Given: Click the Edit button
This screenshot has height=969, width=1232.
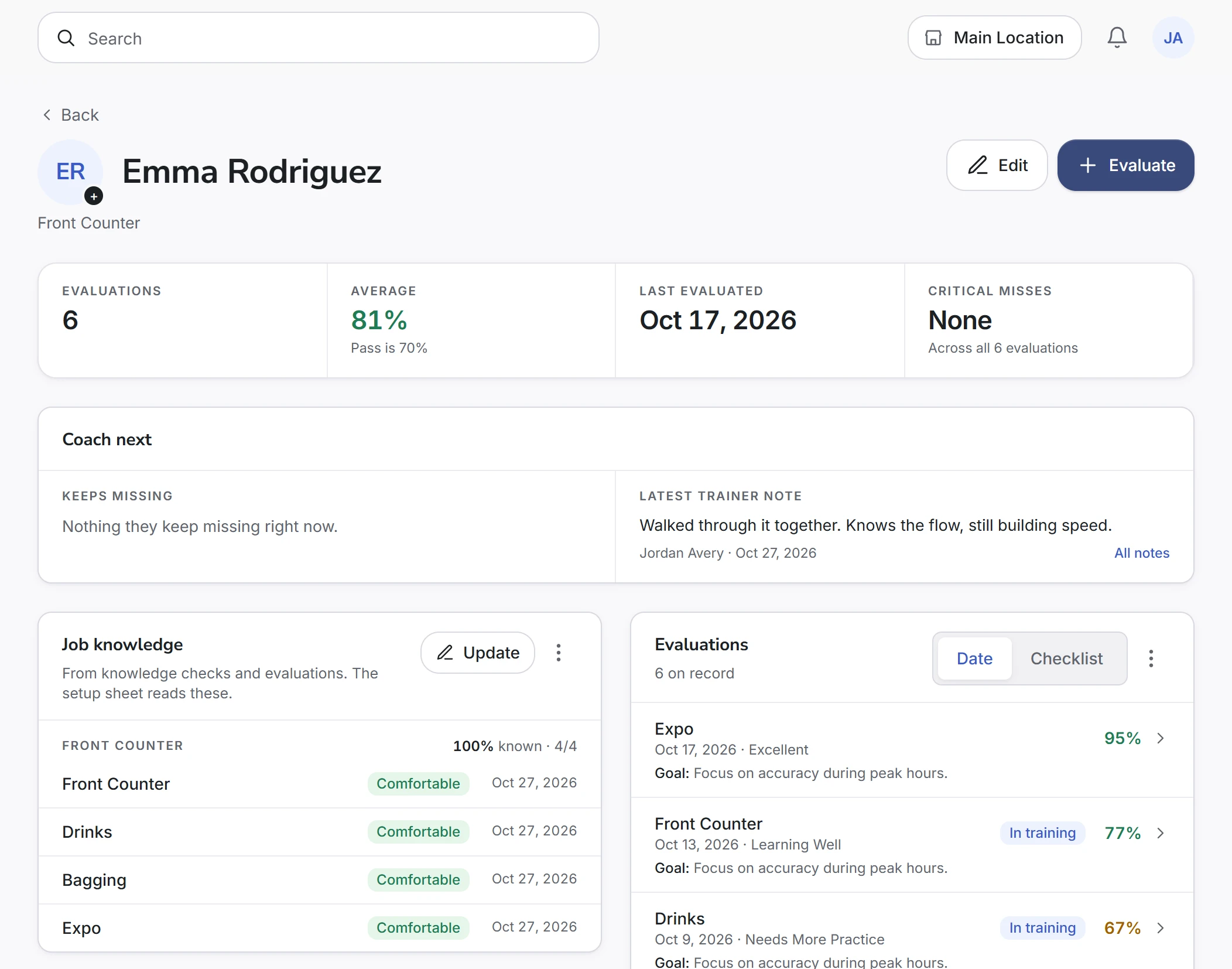Looking at the screenshot, I should (x=997, y=165).
